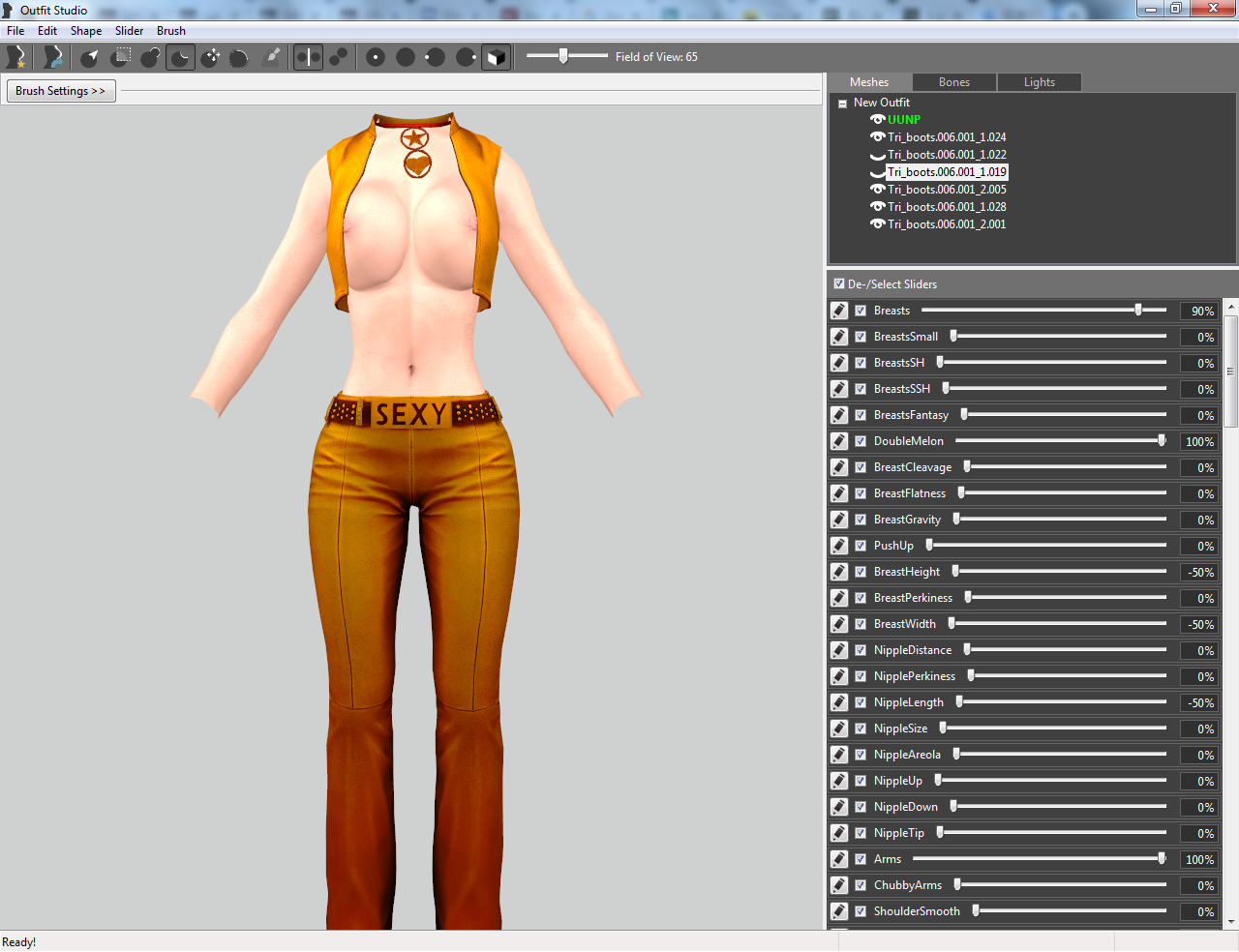Image resolution: width=1239 pixels, height=952 pixels.
Task: Collapse the New Outfit tree node
Action: click(842, 103)
